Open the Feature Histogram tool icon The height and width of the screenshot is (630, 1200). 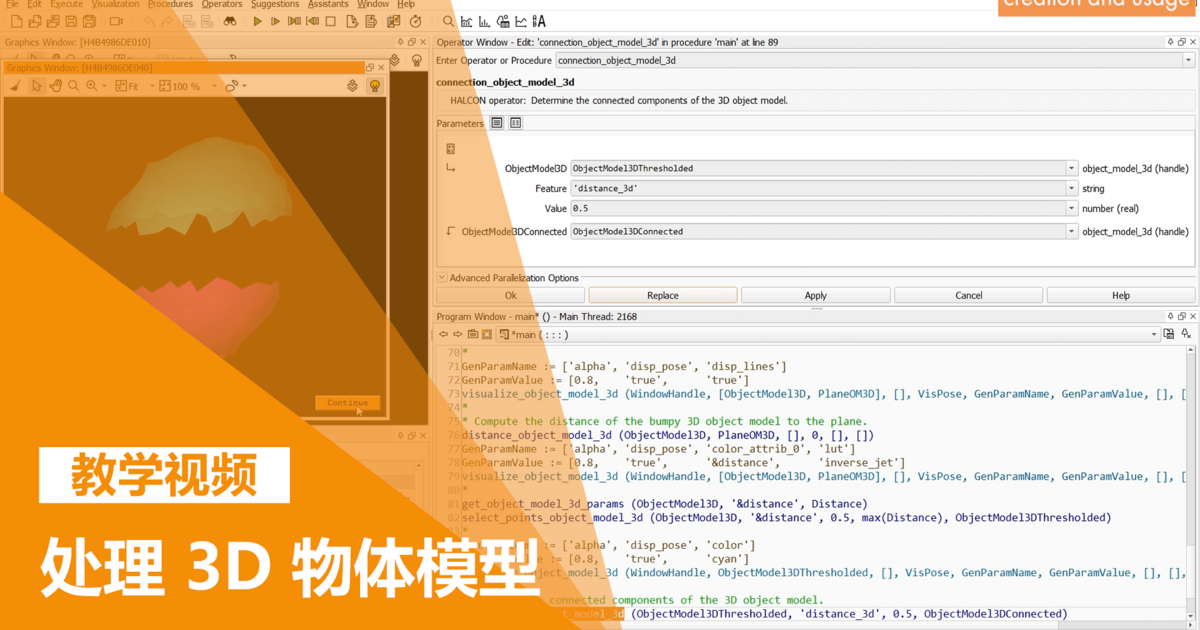[x=484, y=21]
